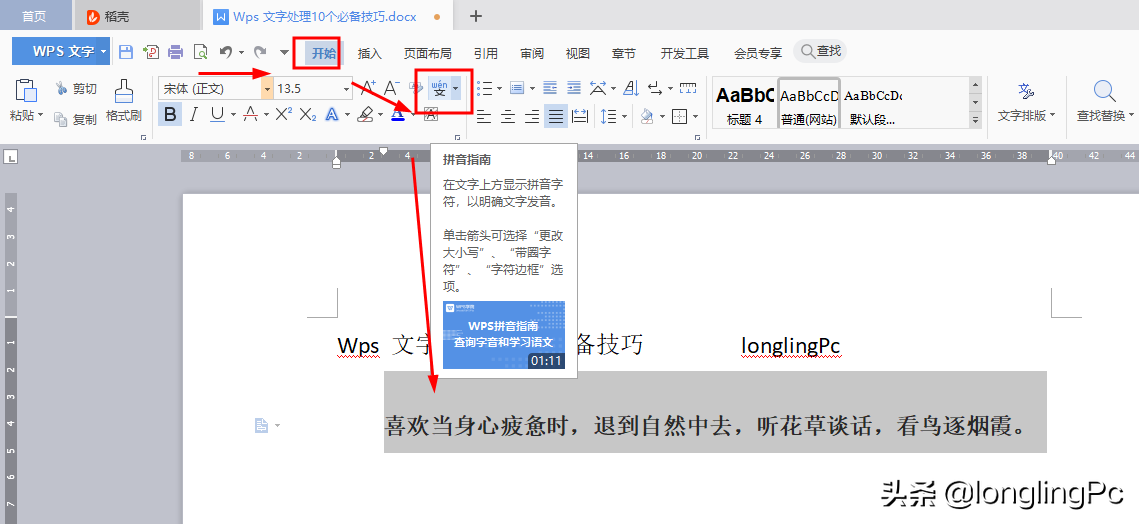Click 复制 to copy the selection
The width and height of the screenshot is (1139, 524).
(x=76, y=119)
